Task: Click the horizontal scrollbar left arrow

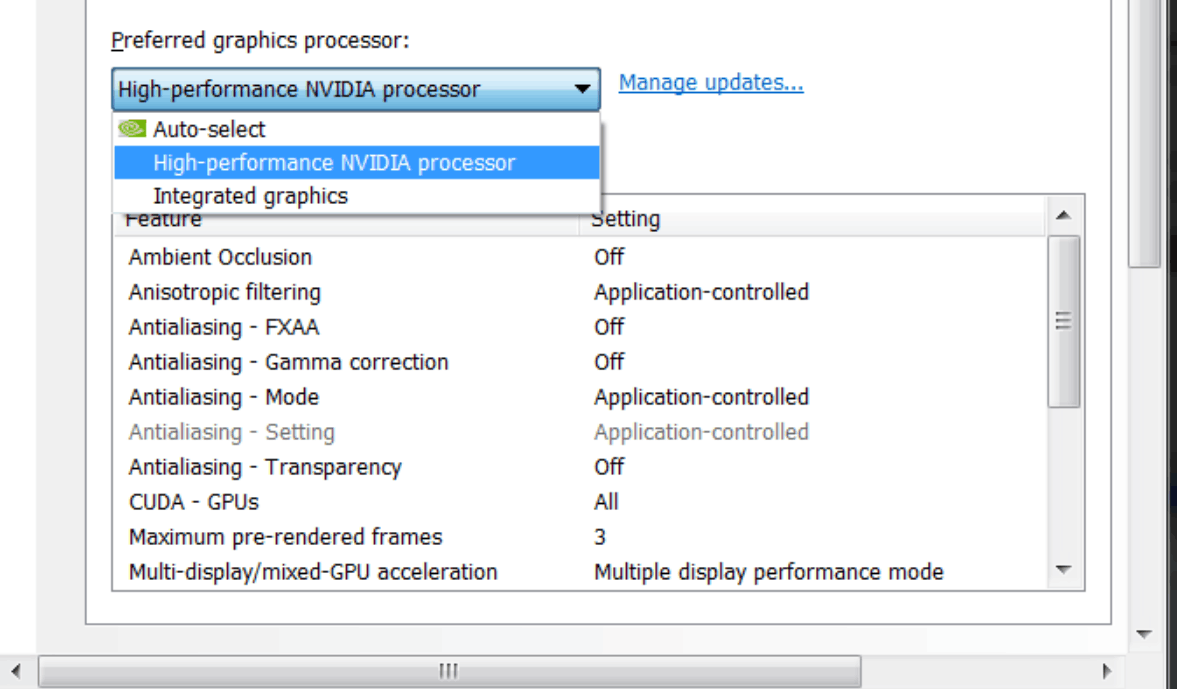Action: 16,671
